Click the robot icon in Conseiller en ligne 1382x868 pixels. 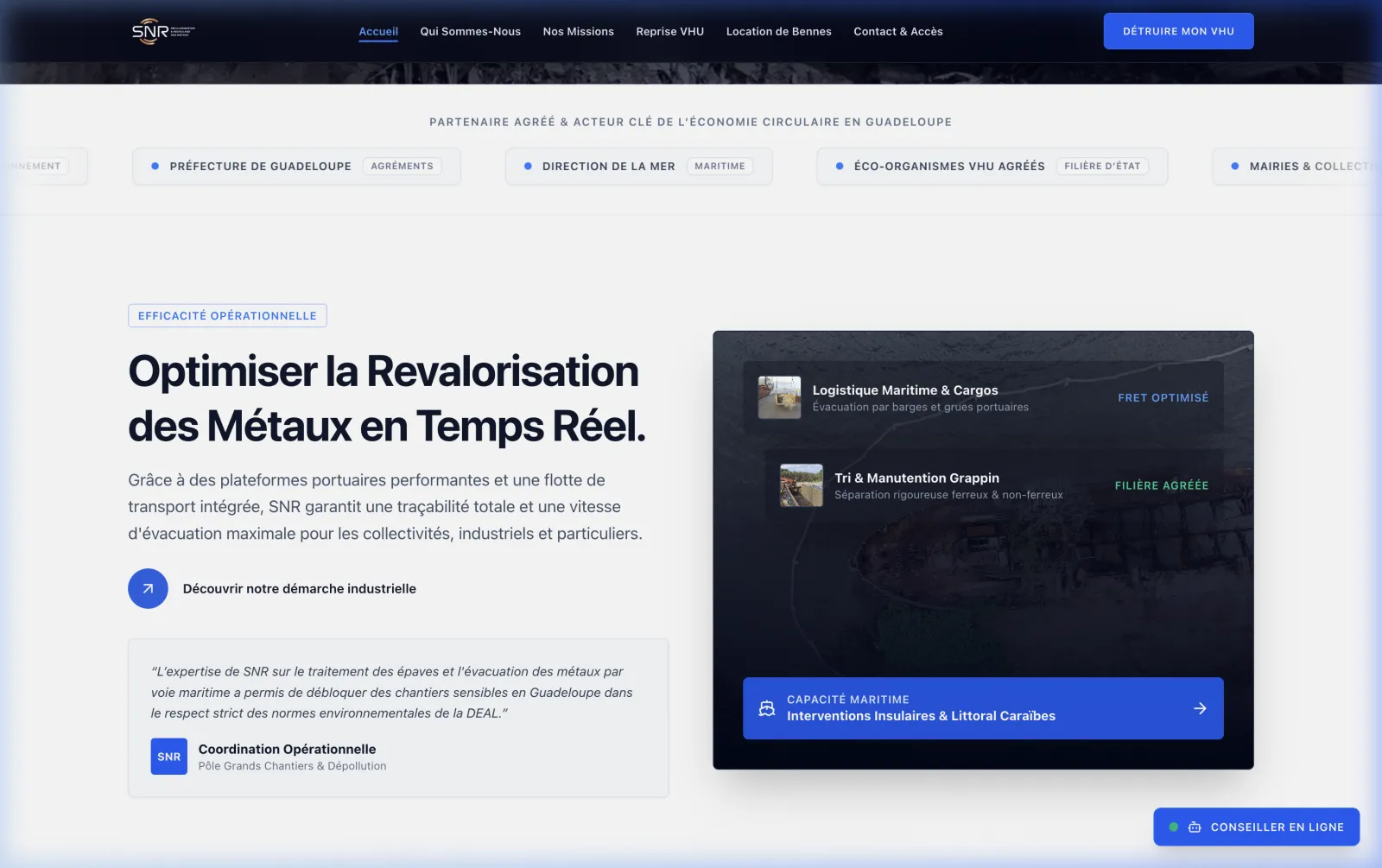pos(1195,827)
